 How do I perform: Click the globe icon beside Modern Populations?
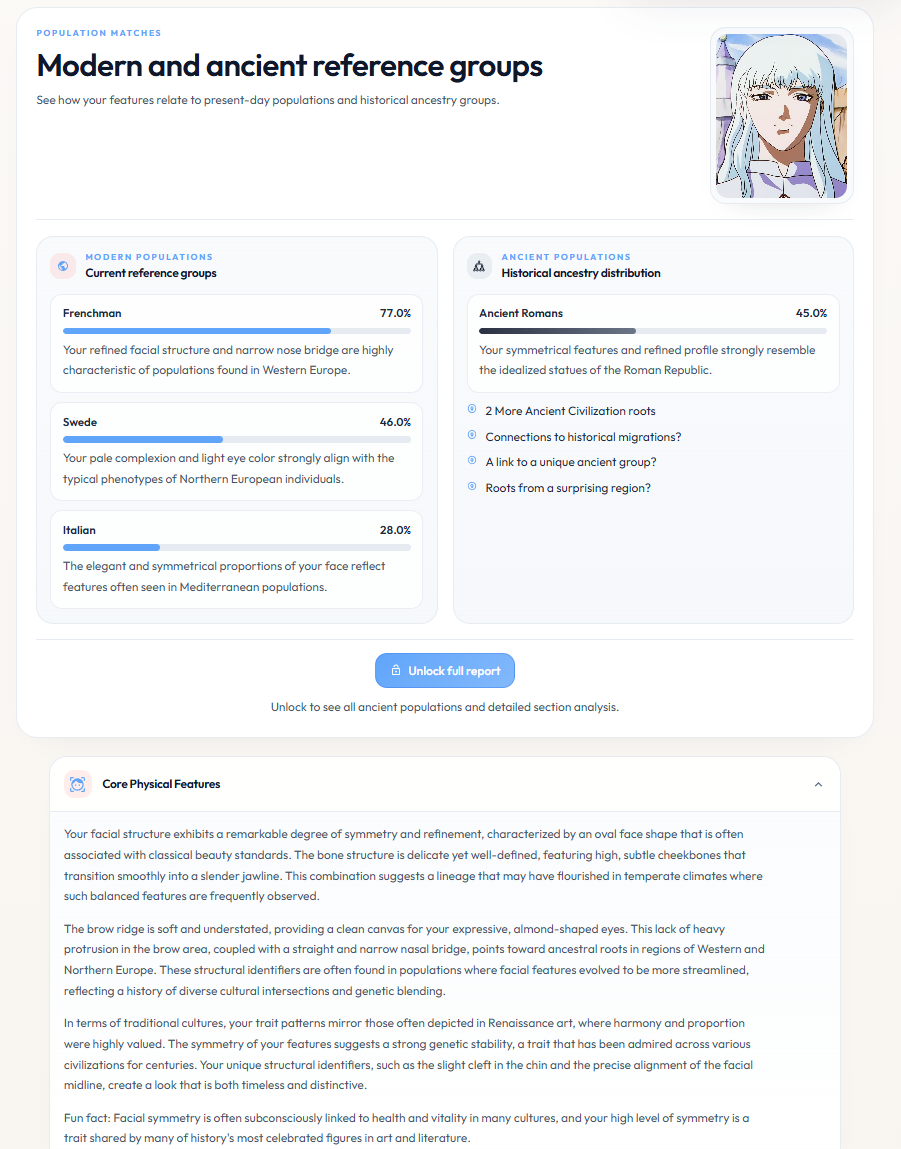pyautogui.click(x=63, y=266)
